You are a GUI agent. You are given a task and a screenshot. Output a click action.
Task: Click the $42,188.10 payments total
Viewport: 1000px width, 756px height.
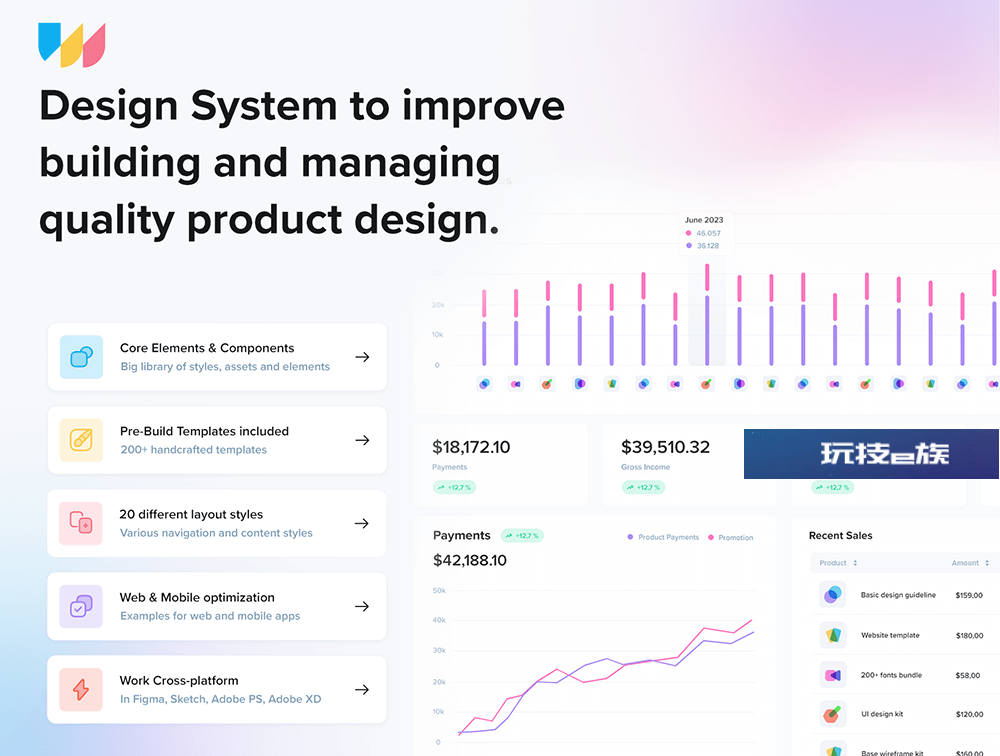pyautogui.click(x=470, y=560)
